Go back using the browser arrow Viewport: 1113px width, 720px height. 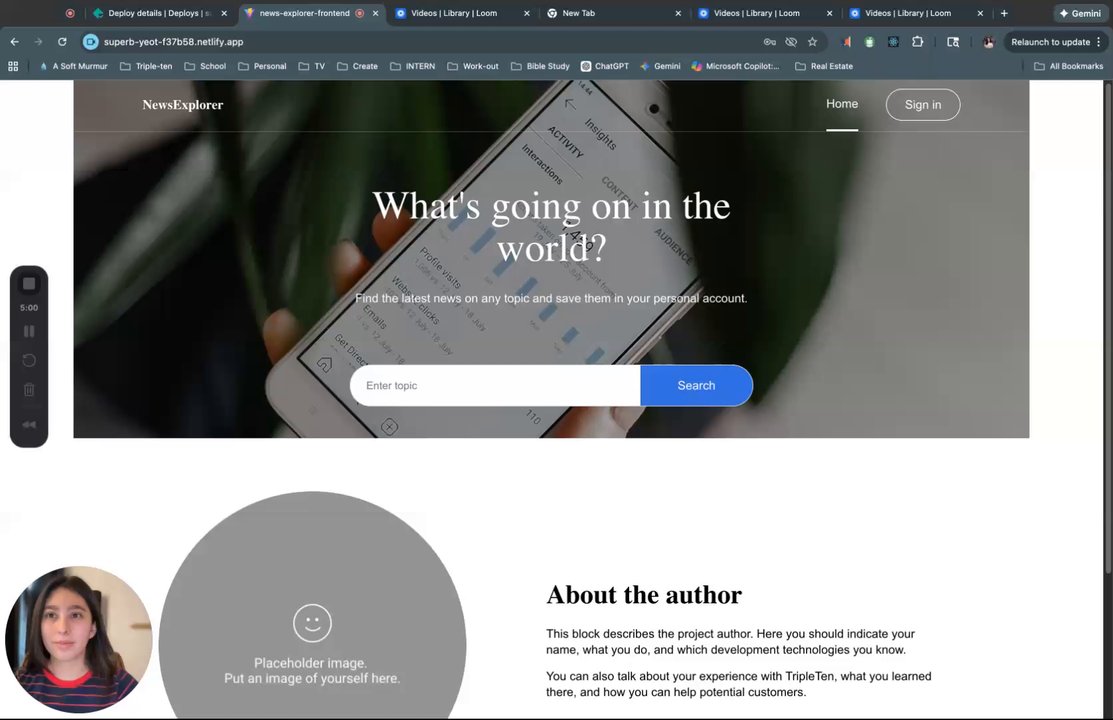[15, 42]
